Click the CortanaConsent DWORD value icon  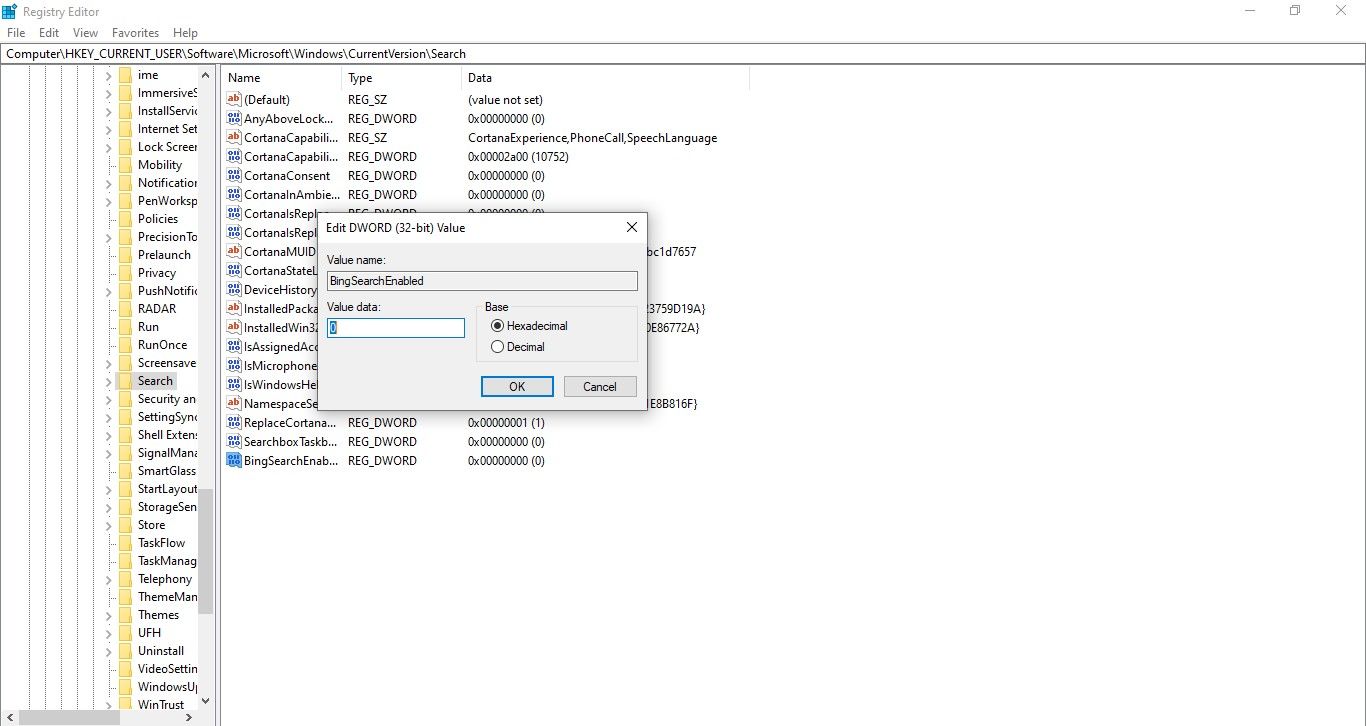pyautogui.click(x=234, y=176)
